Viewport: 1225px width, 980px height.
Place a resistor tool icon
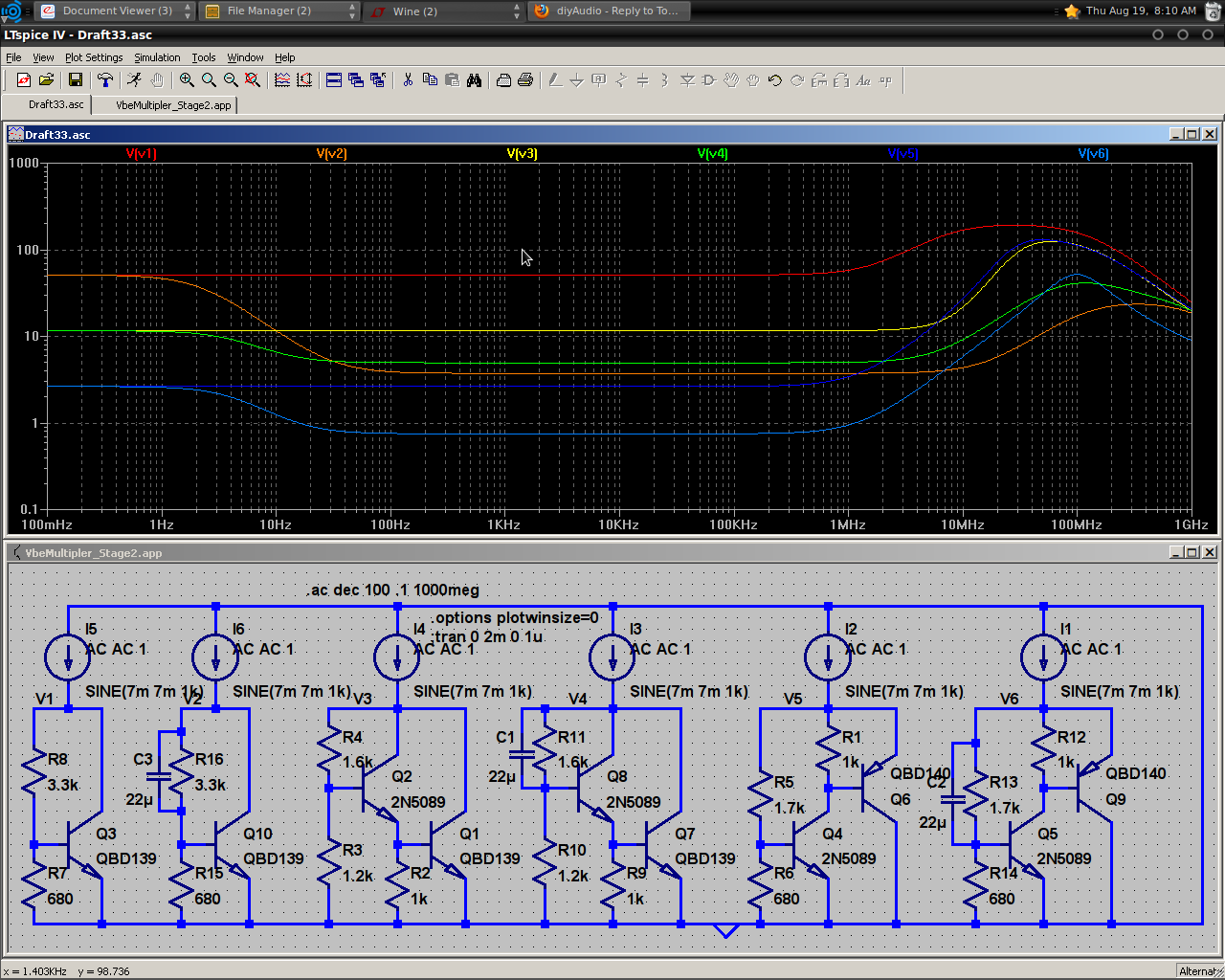click(621, 80)
